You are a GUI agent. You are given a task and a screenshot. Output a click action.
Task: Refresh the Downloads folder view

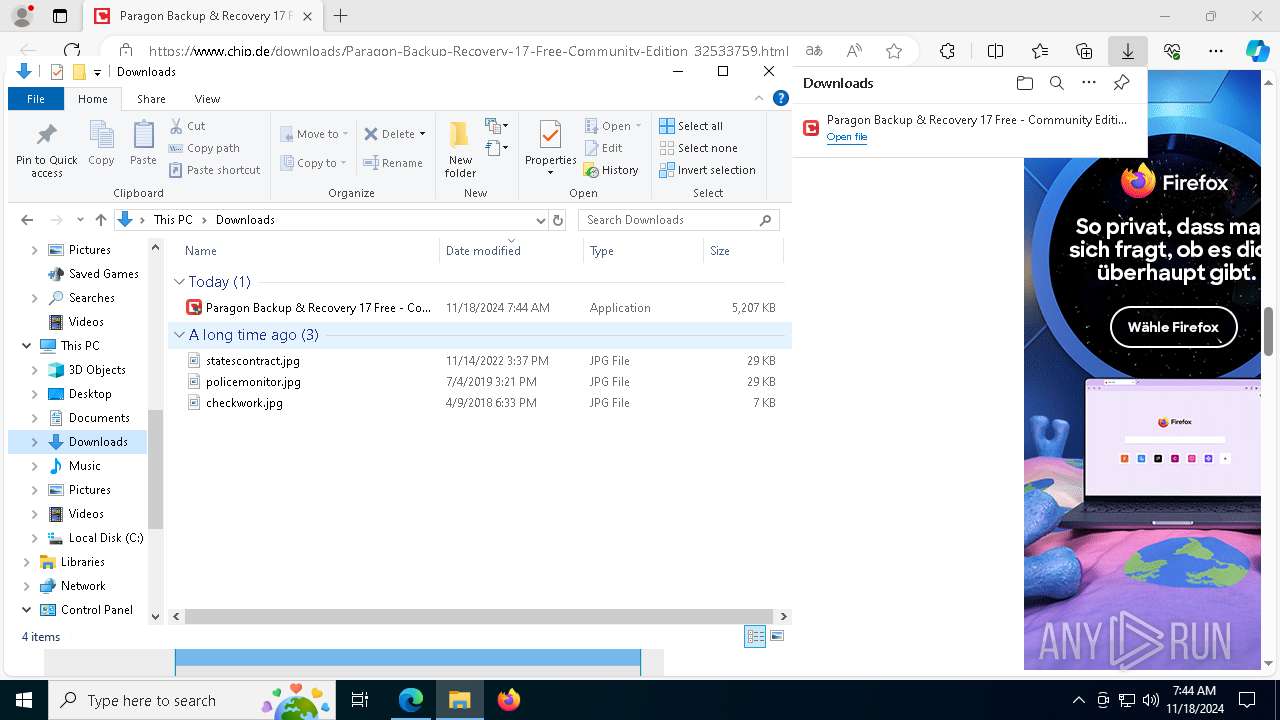click(x=558, y=220)
